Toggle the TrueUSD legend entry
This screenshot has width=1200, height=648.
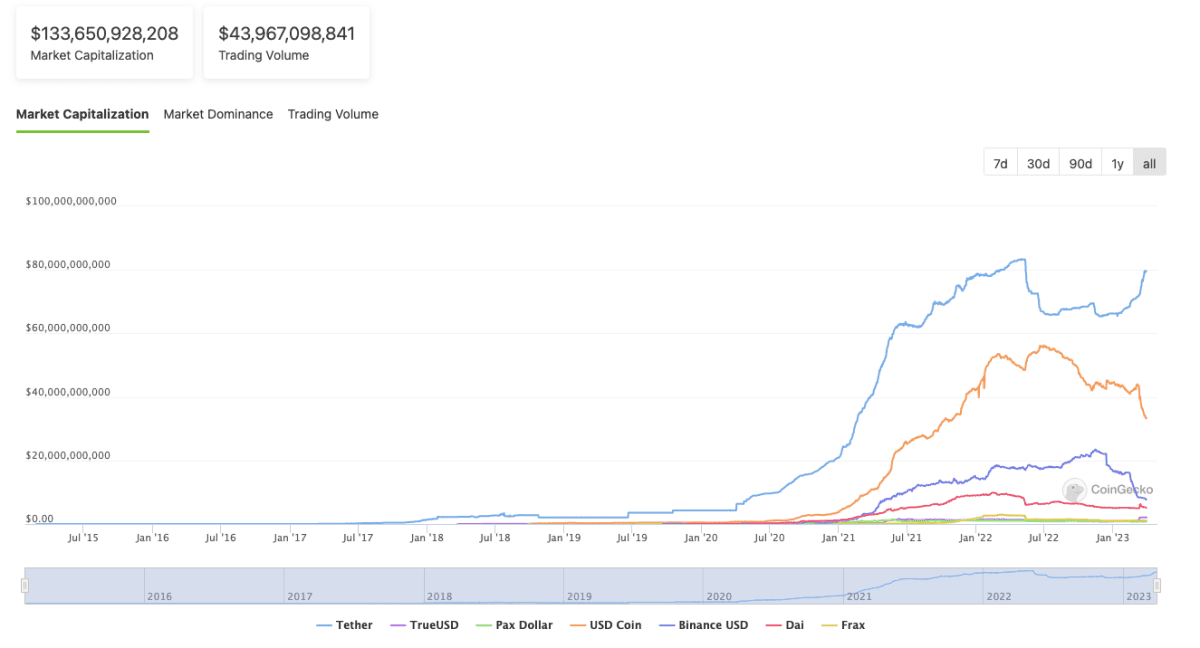coord(422,625)
